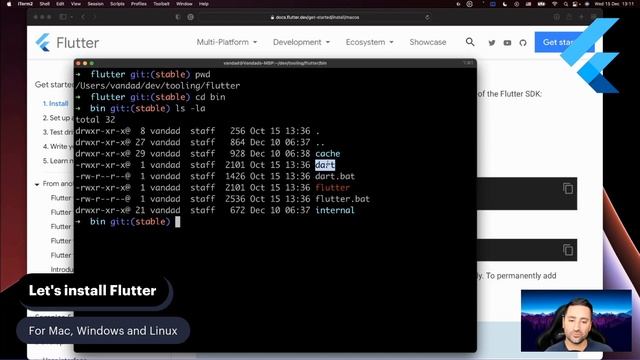Open the Showcase link
This screenshot has height=360, width=640.
428,42
